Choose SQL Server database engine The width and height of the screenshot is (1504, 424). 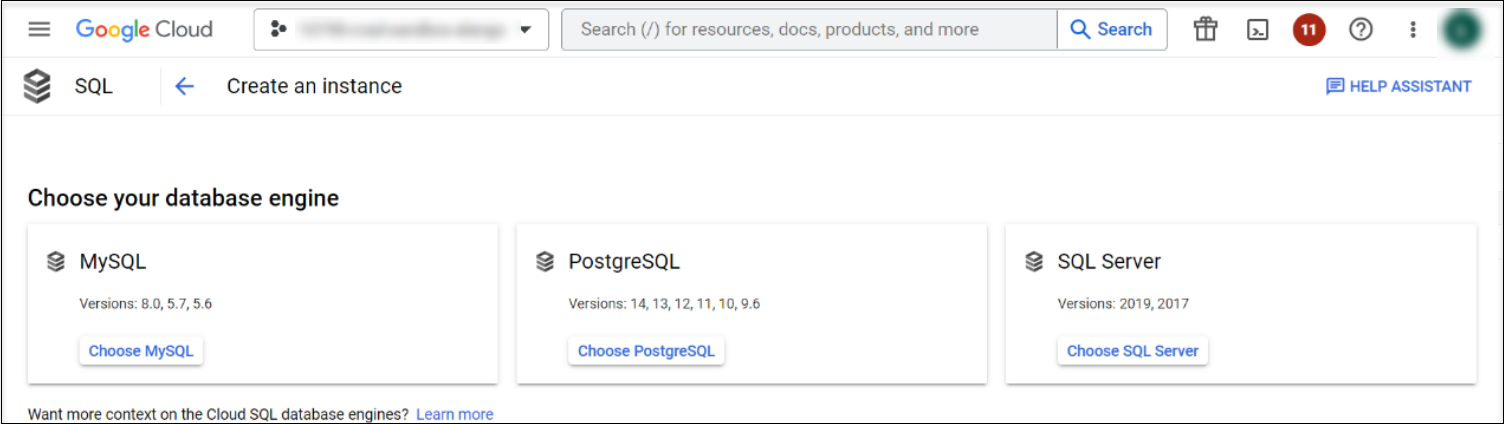pos(1132,351)
